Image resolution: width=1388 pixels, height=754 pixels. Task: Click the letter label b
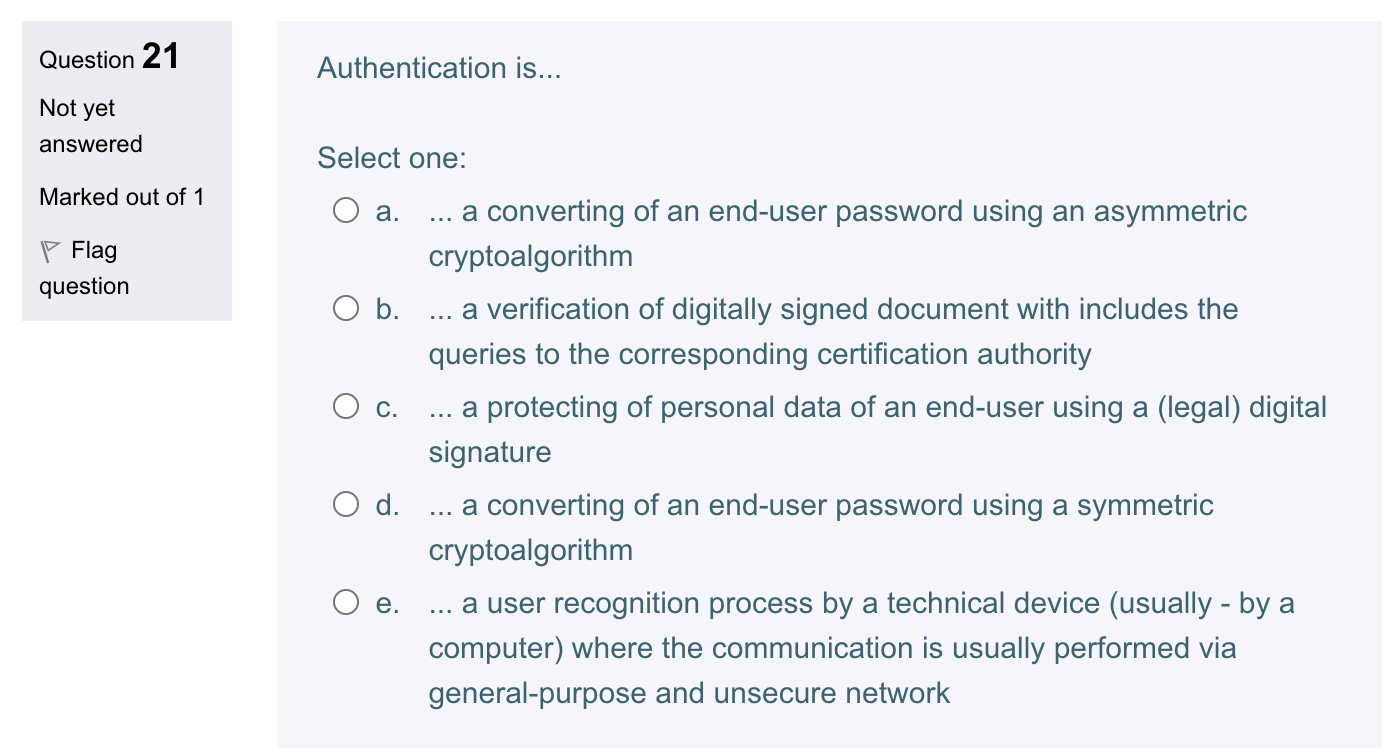pyautogui.click(x=385, y=309)
